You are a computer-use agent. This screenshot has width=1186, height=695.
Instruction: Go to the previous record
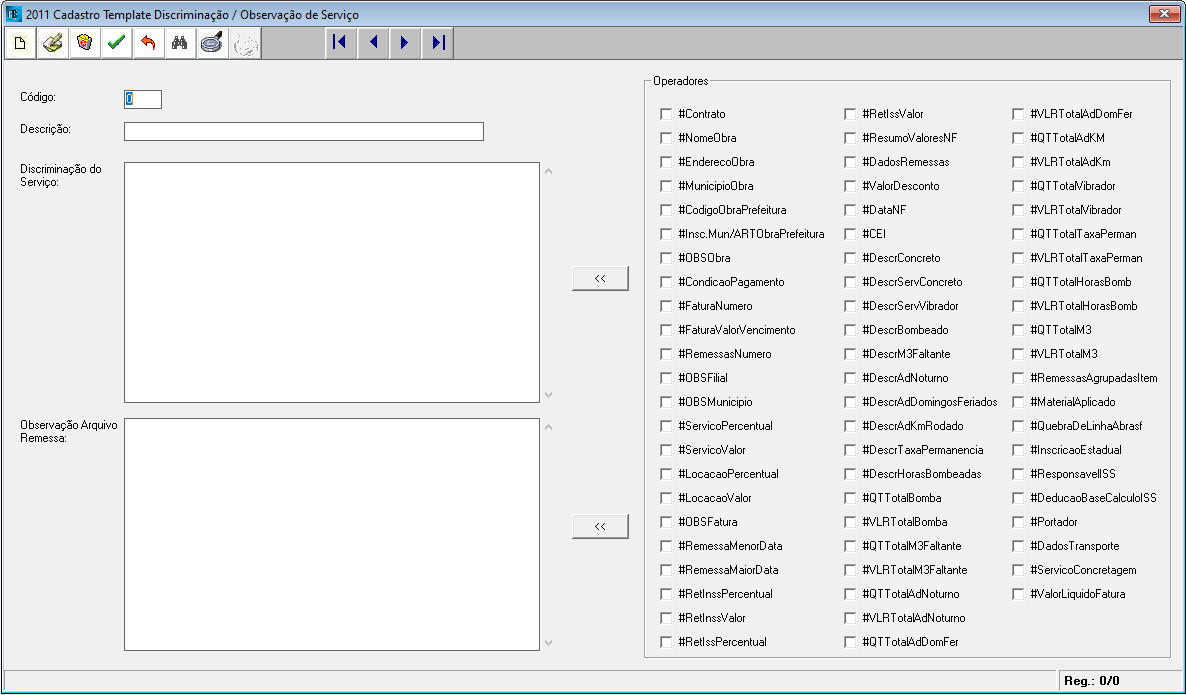click(373, 43)
